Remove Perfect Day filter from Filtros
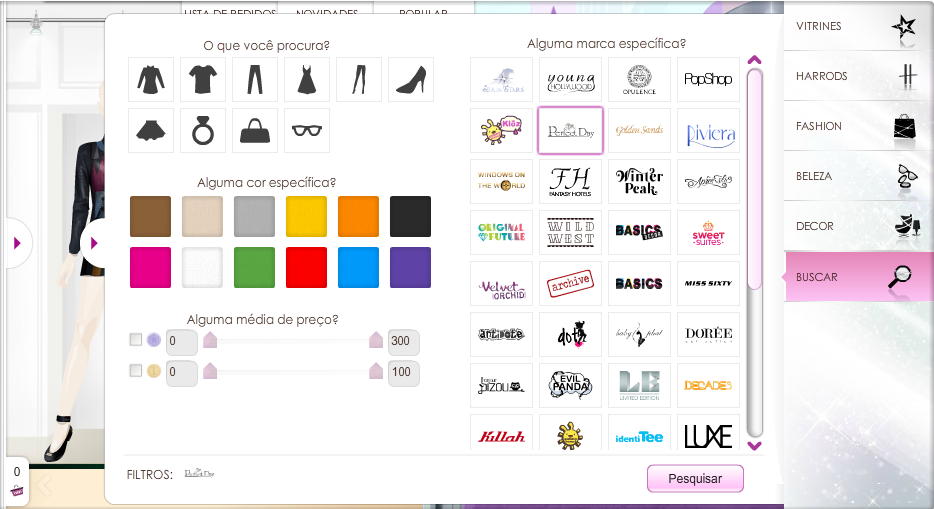The image size is (934, 509). pos(199,474)
